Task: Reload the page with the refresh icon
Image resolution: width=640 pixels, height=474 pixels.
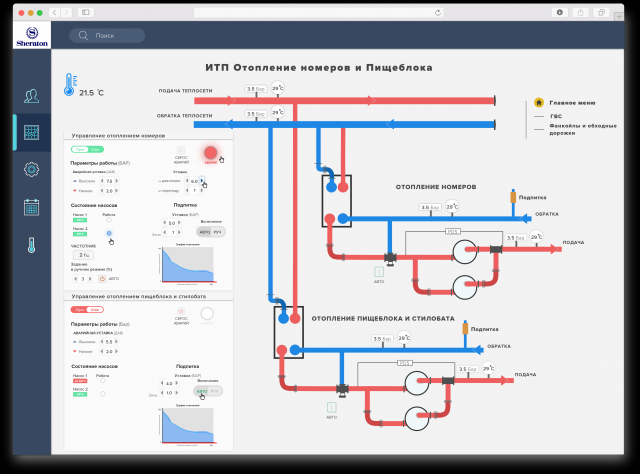Action: (x=438, y=13)
